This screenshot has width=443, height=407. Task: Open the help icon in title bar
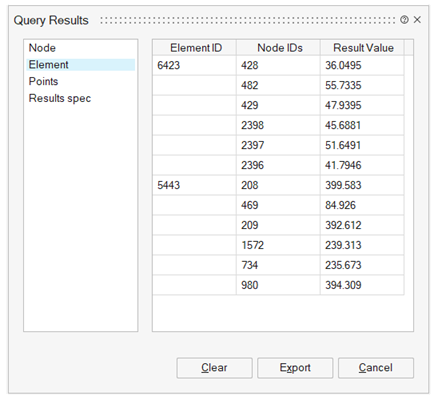tap(404, 20)
